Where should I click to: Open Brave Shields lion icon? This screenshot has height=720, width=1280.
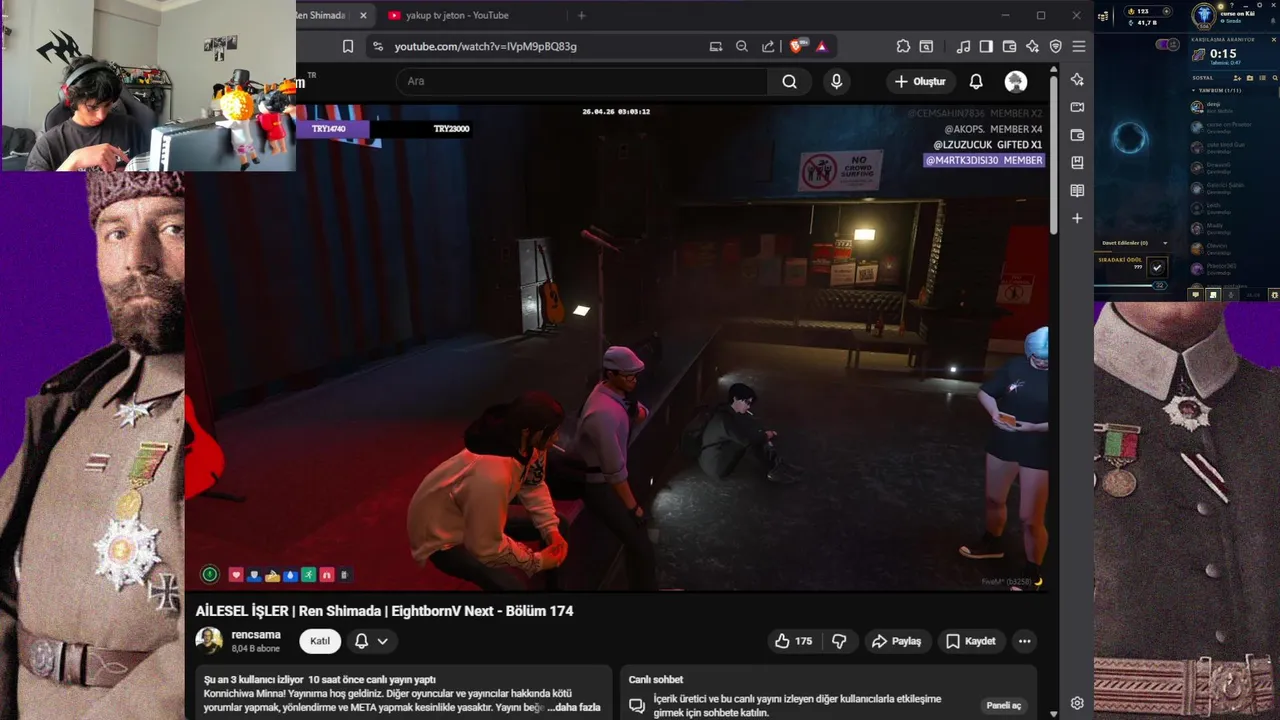[x=798, y=46]
